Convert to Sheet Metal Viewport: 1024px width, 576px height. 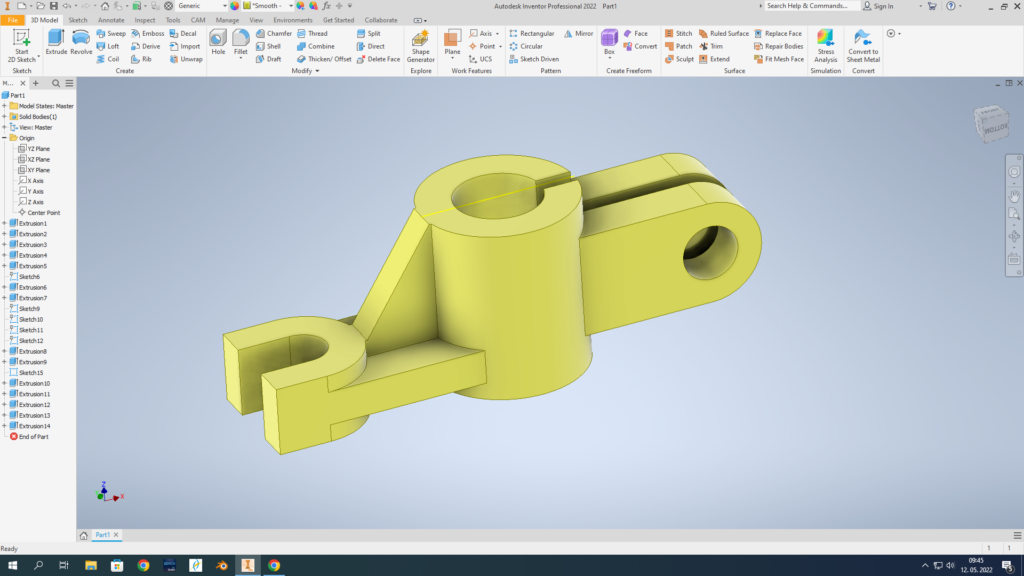[863, 46]
